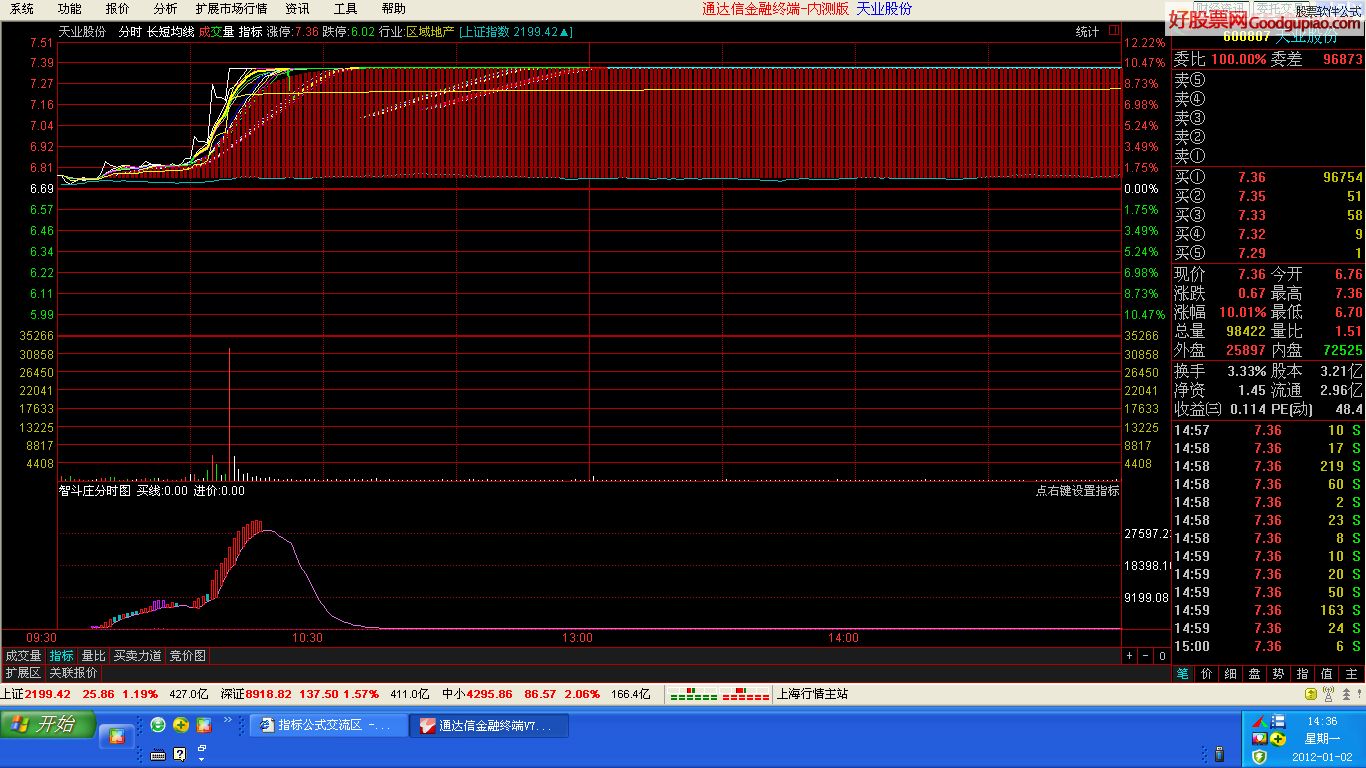Switch to the 细 detail tab
The height and width of the screenshot is (768, 1366).
[x=1231, y=674]
